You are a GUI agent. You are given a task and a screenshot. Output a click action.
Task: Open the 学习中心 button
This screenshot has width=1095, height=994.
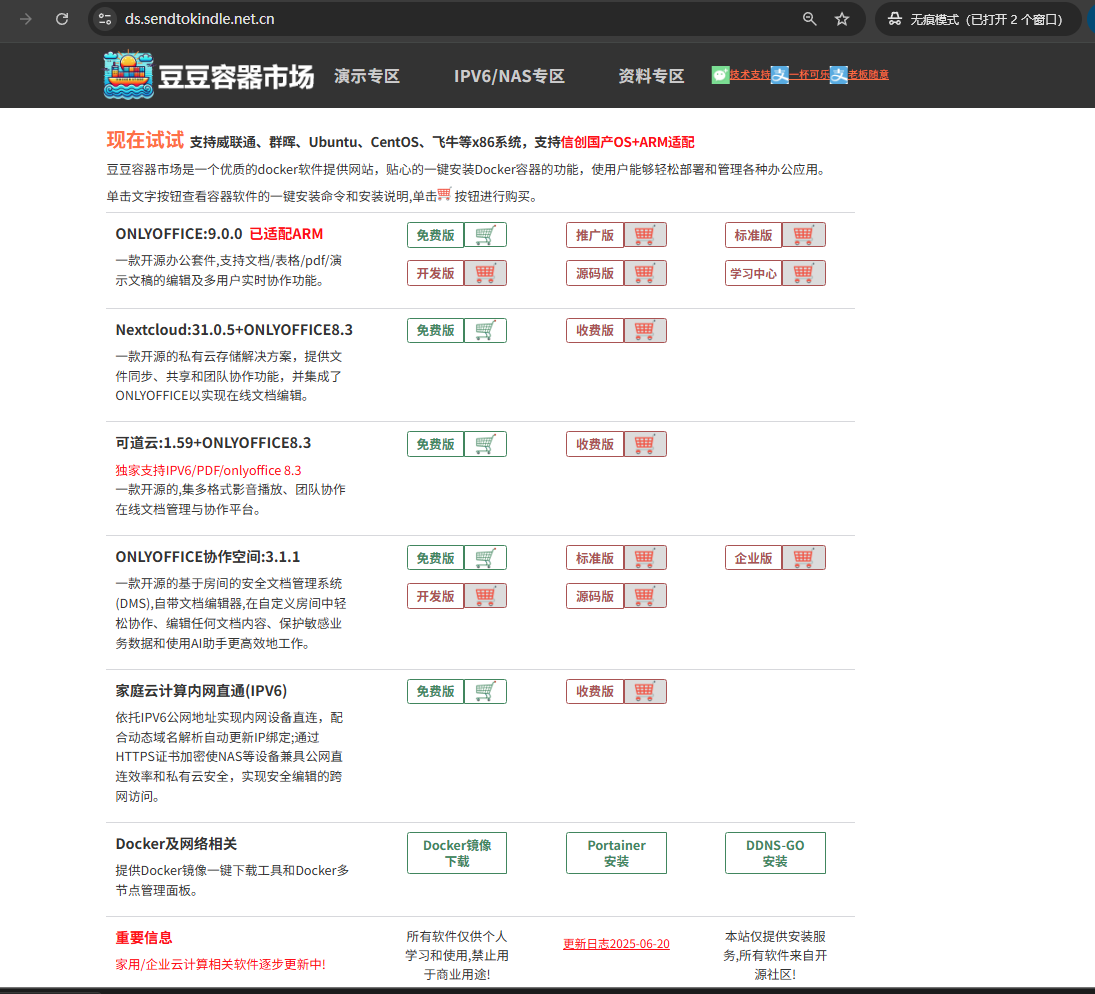tap(754, 273)
